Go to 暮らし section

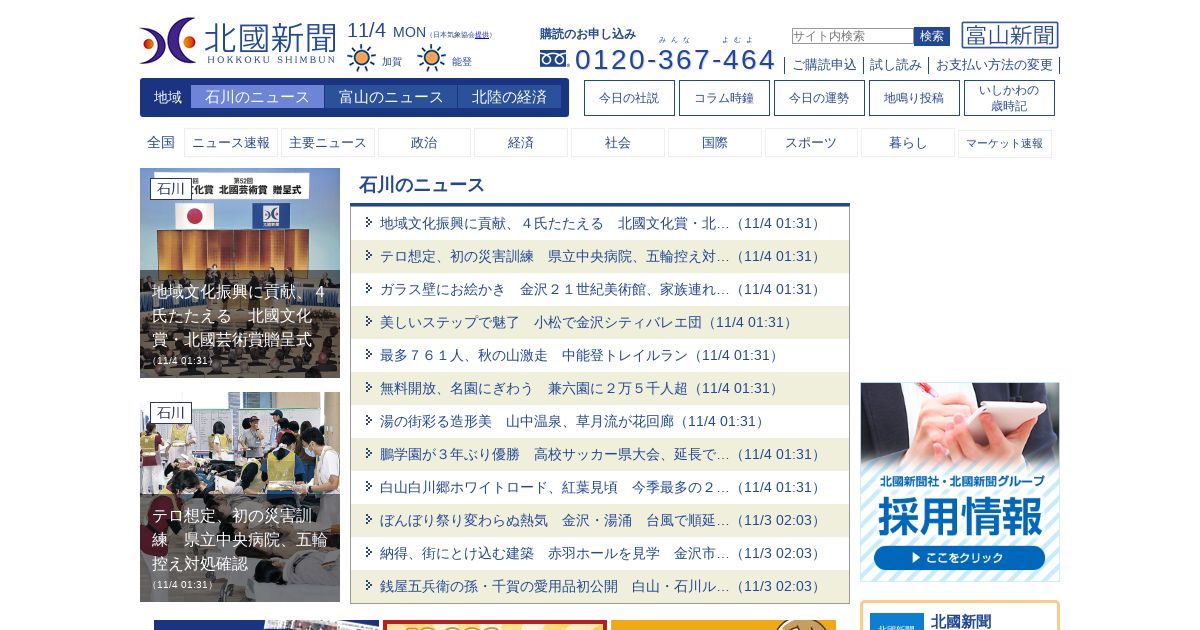coord(908,143)
